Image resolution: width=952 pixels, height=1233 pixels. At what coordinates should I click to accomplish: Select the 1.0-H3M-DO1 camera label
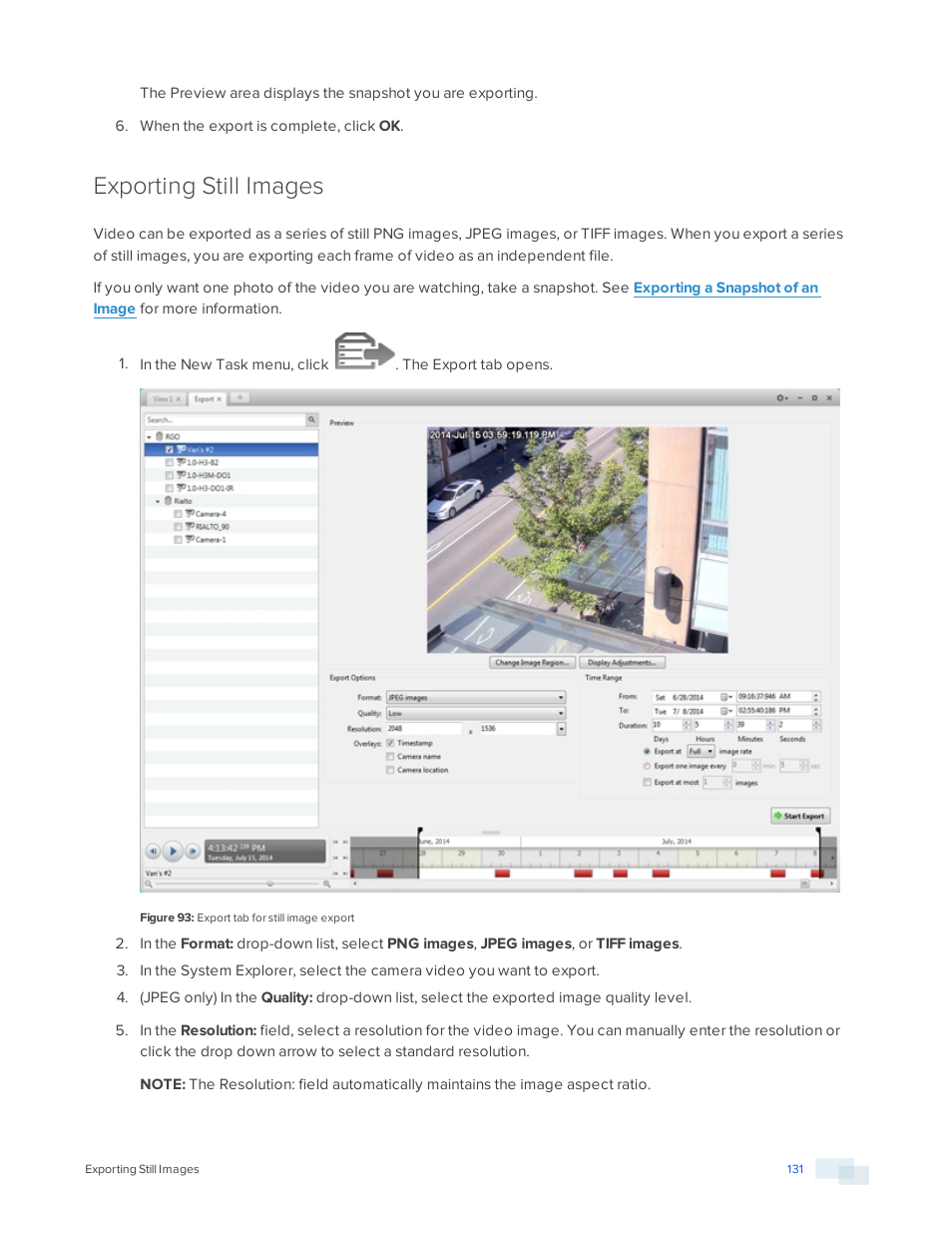click(210, 475)
